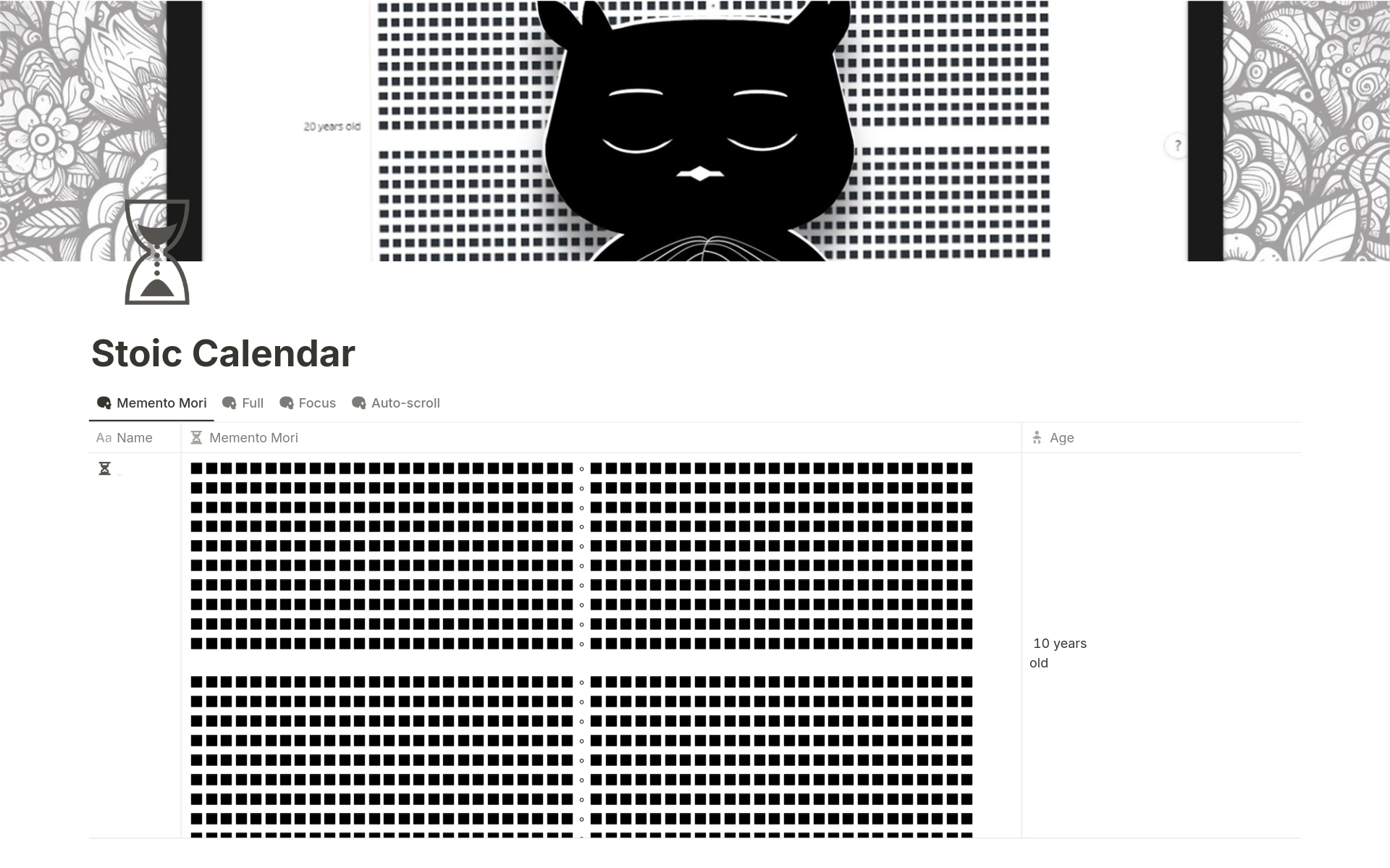
Task: Click the Memento Mori column header icon
Action: point(197,437)
